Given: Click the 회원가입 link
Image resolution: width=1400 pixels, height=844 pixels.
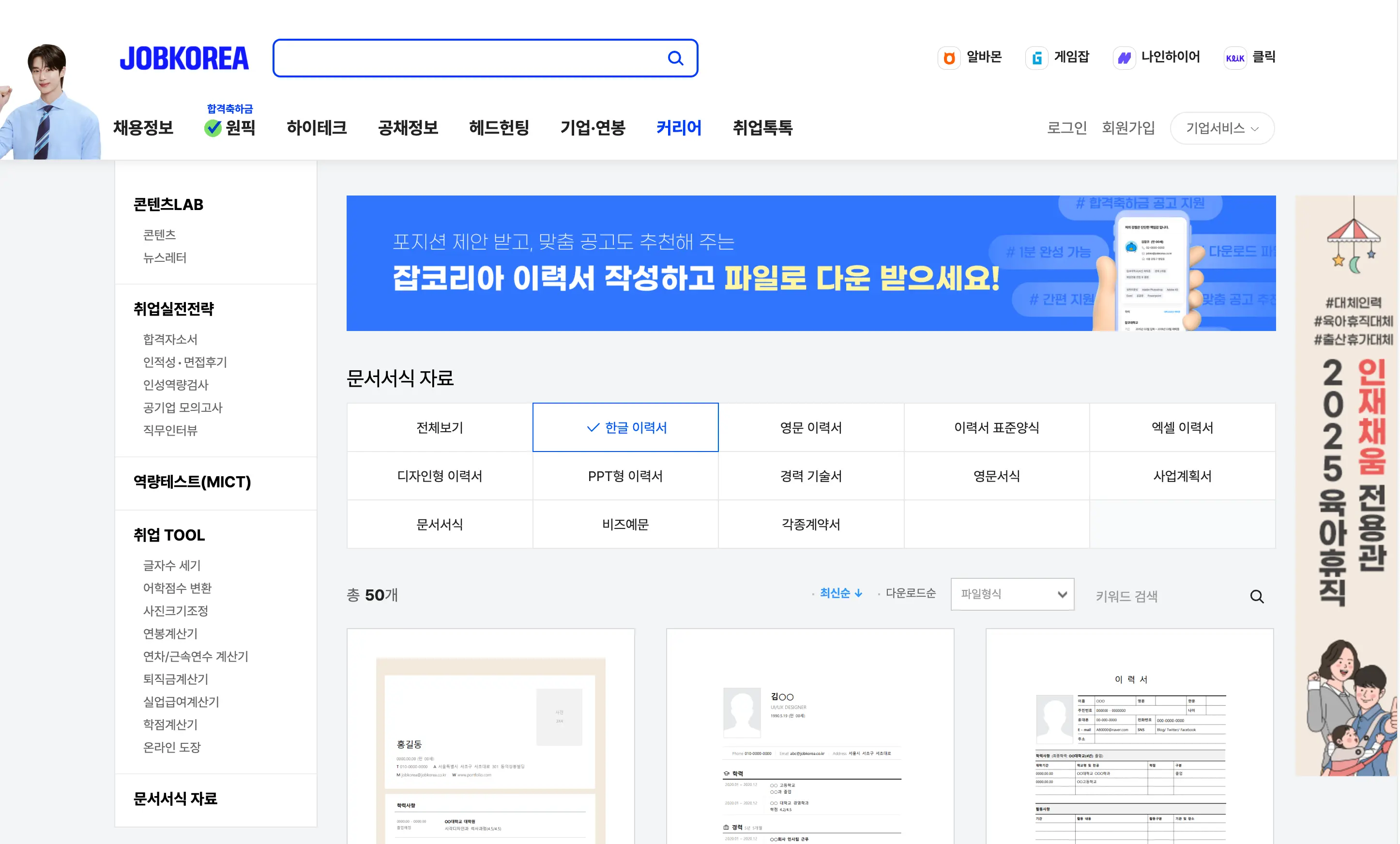Looking at the screenshot, I should (1128, 128).
